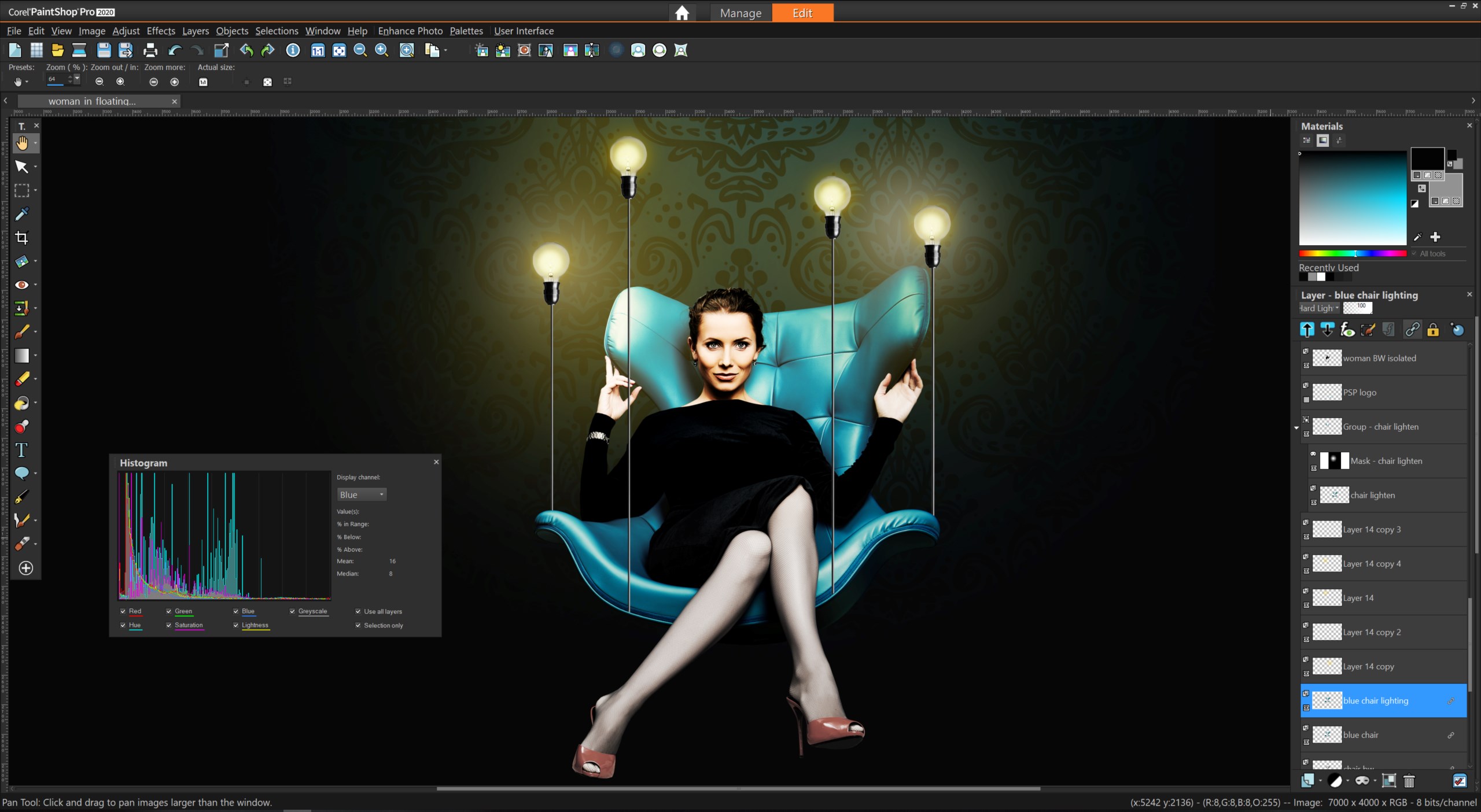Open the Effects menu
The height and width of the screenshot is (812, 1481).
pos(160,31)
